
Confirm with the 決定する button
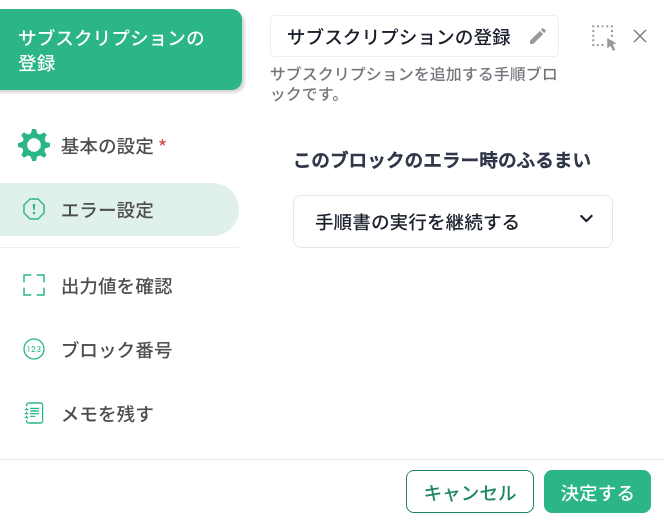click(597, 492)
